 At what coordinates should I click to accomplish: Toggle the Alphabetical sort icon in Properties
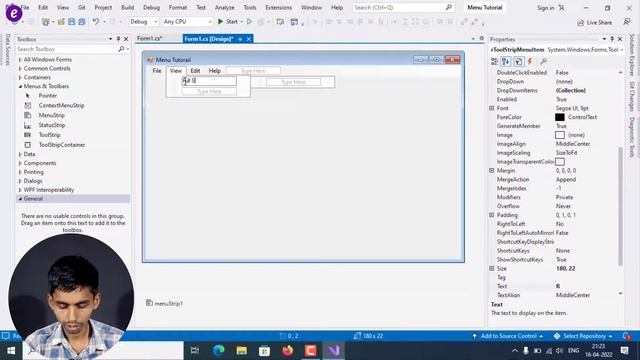506,61
